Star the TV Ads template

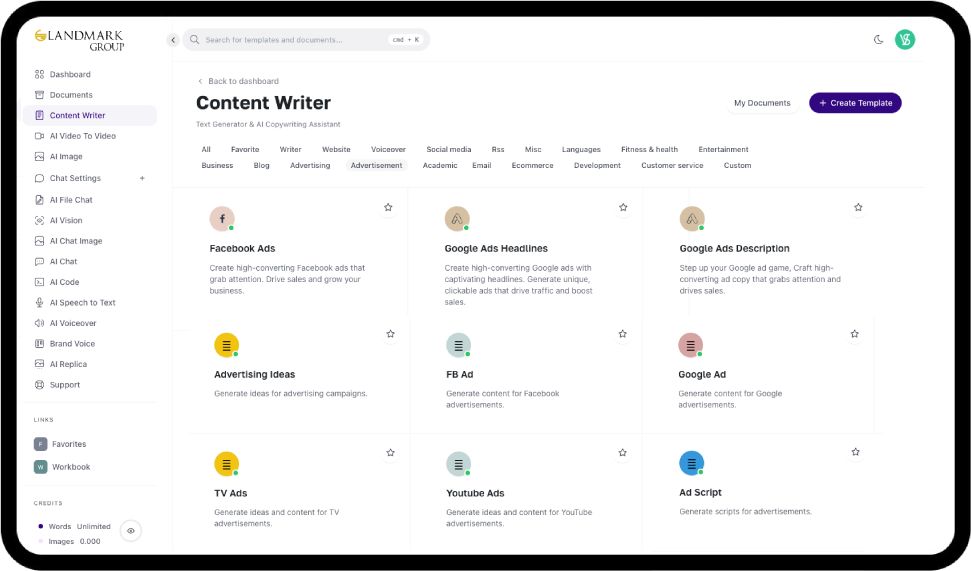click(x=391, y=453)
